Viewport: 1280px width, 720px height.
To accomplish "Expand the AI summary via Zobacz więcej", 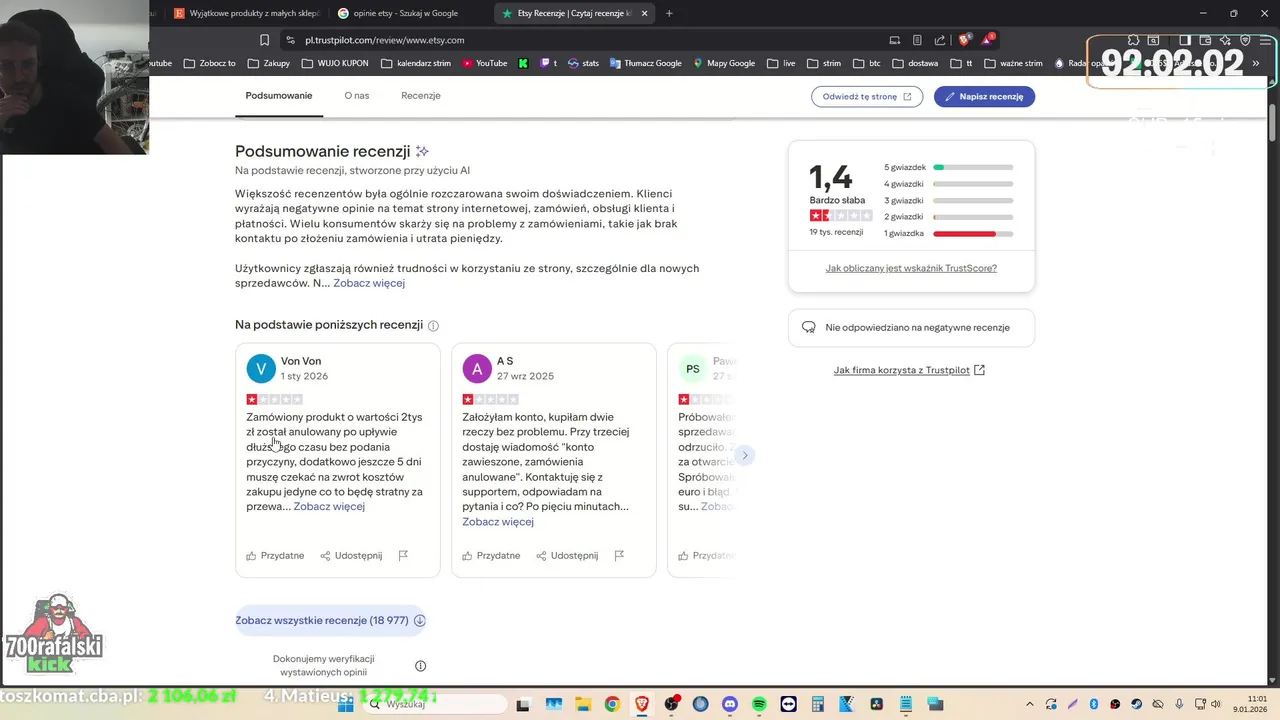I will tap(369, 283).
